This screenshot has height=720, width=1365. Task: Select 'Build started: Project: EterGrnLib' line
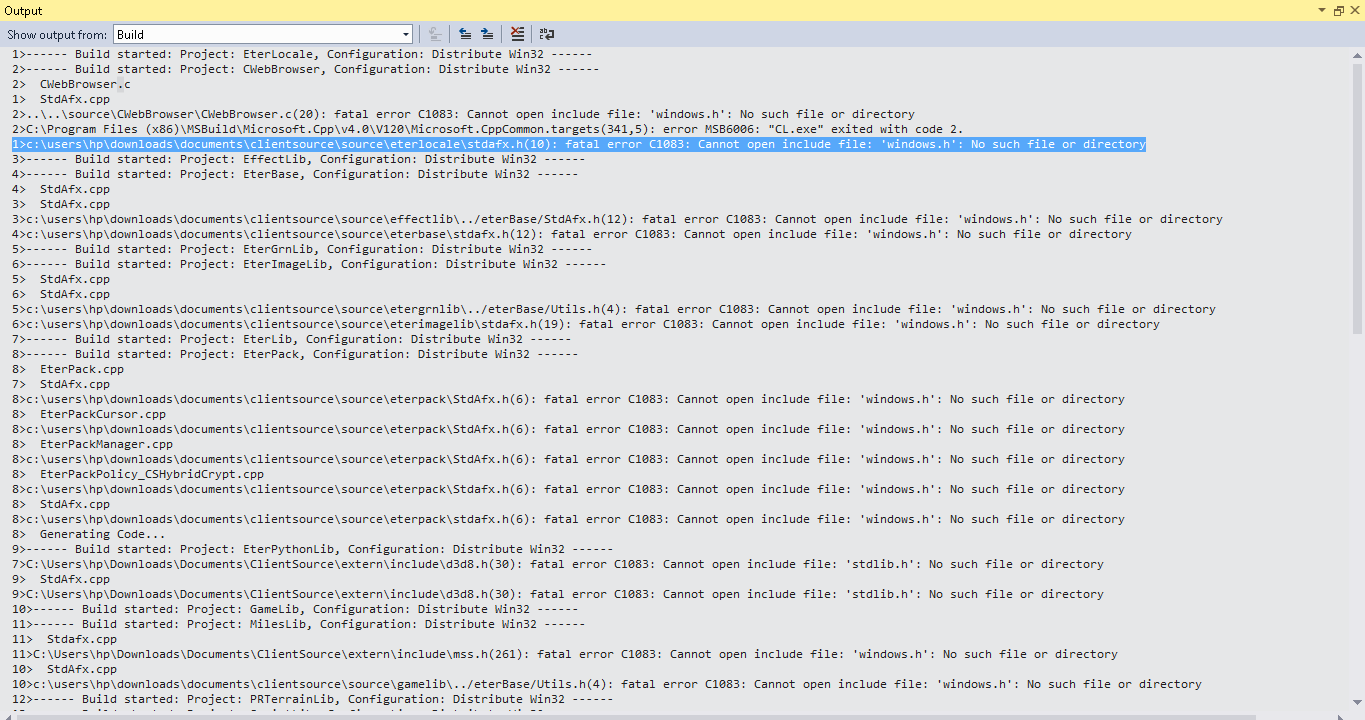[302, 249]
